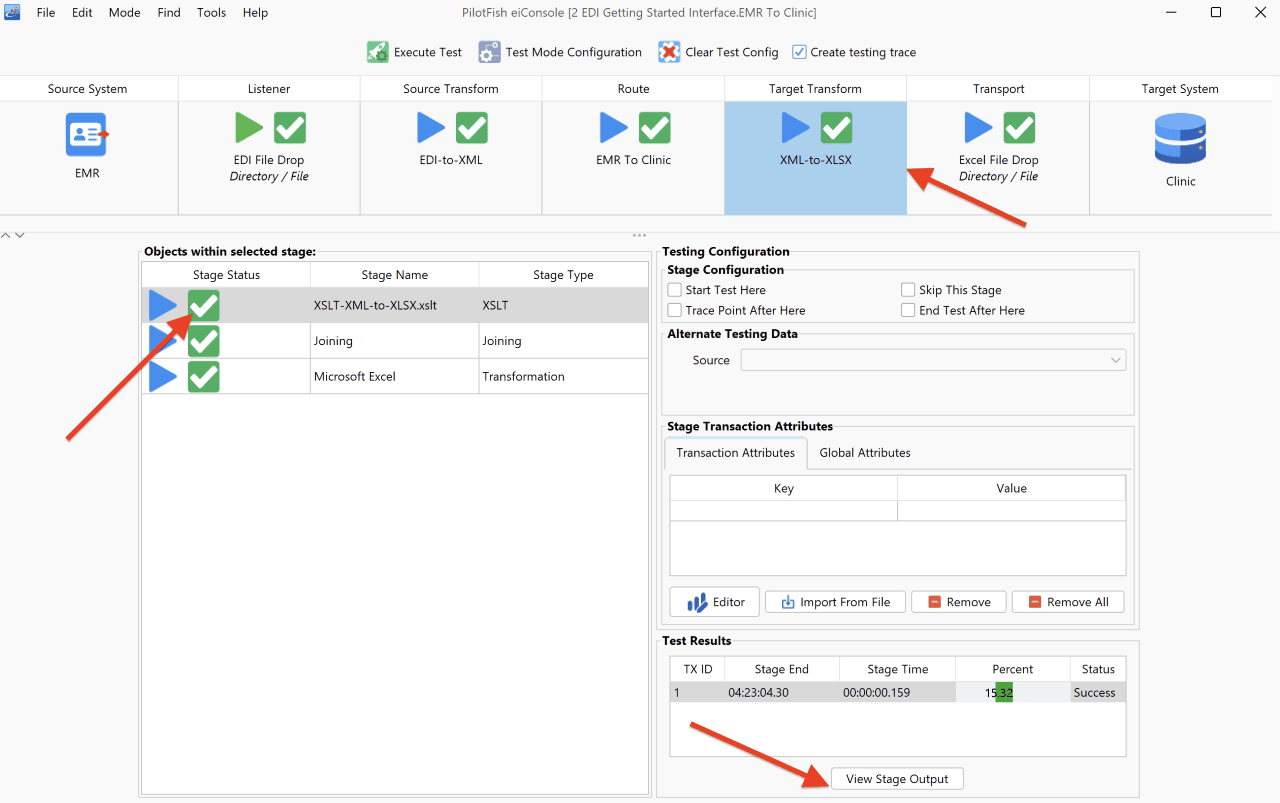This screenshot has width=1280, height=803.
Task: Enable the Skip This Stage checkbox
Action: pyautogui.click(x=908, y=290)
